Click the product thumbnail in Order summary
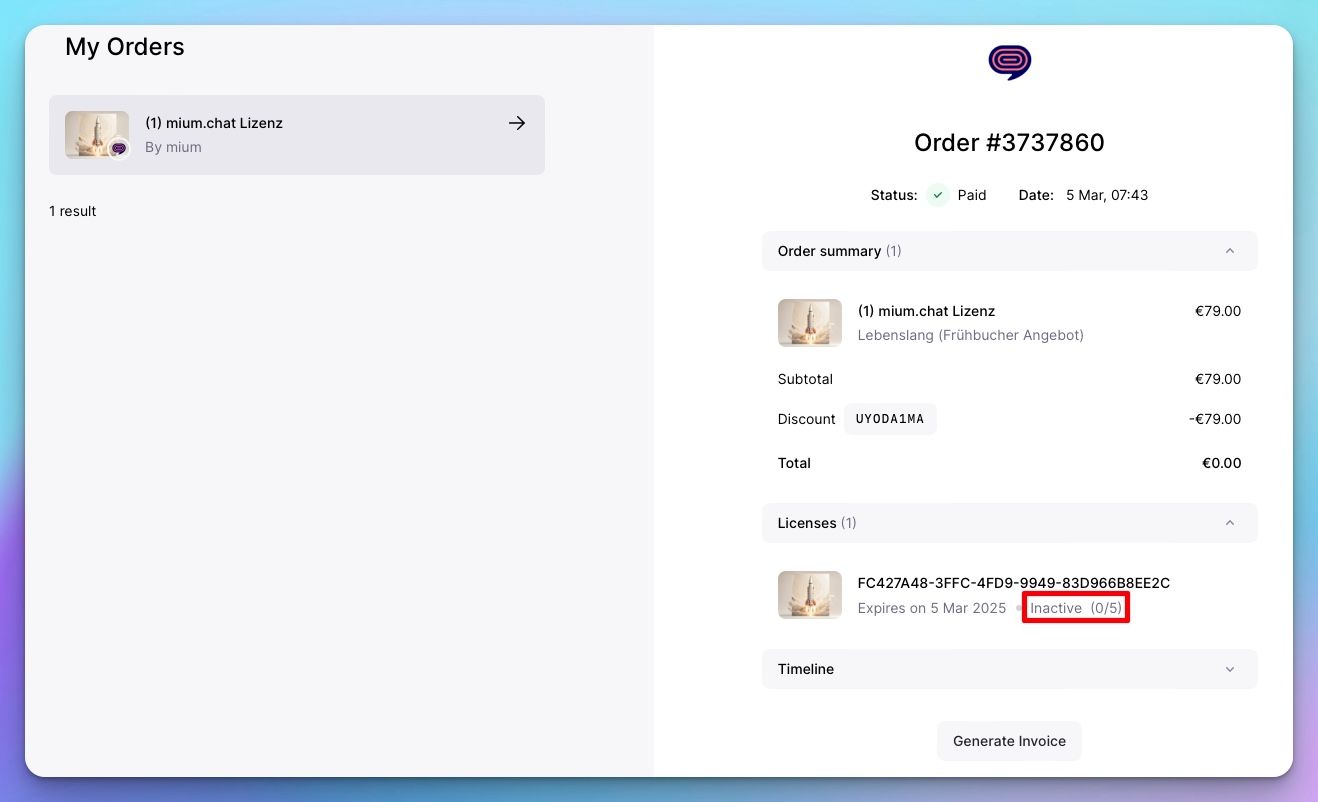Viewport: 1318px width, 802px height. pos(810,323)
